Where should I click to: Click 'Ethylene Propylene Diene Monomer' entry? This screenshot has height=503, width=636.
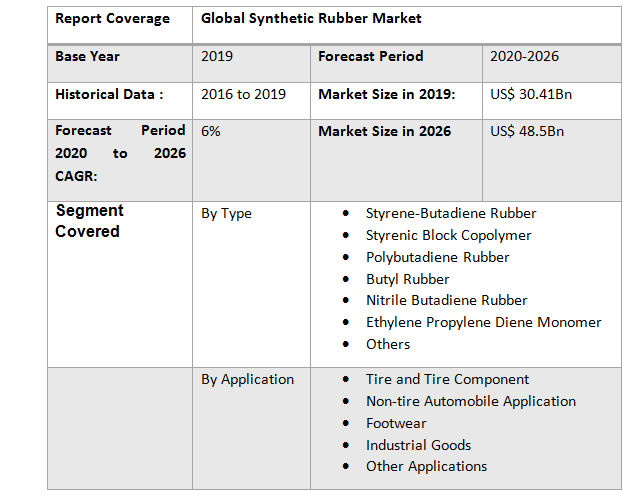(483, 322)
